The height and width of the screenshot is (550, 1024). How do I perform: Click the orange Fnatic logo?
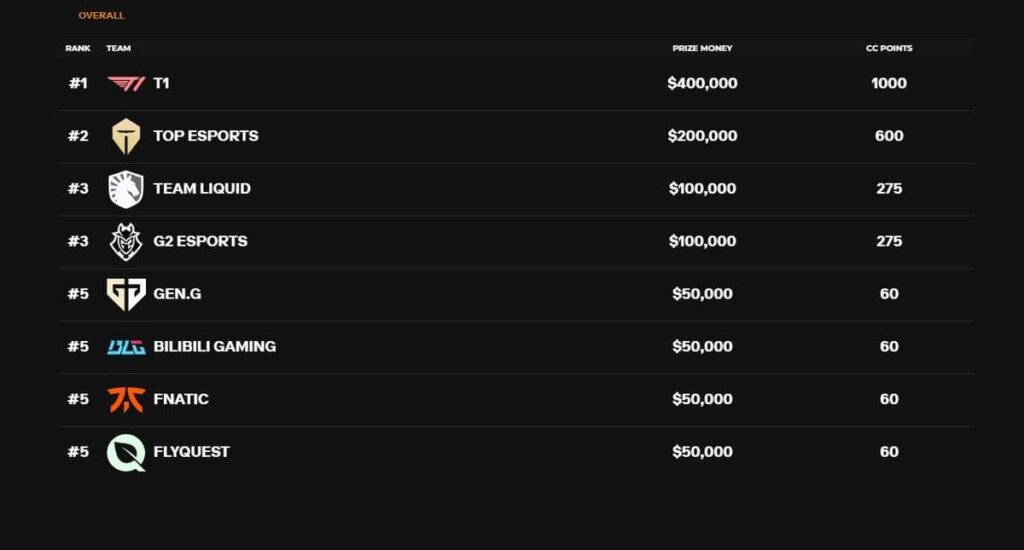click(x=126, y=399)
